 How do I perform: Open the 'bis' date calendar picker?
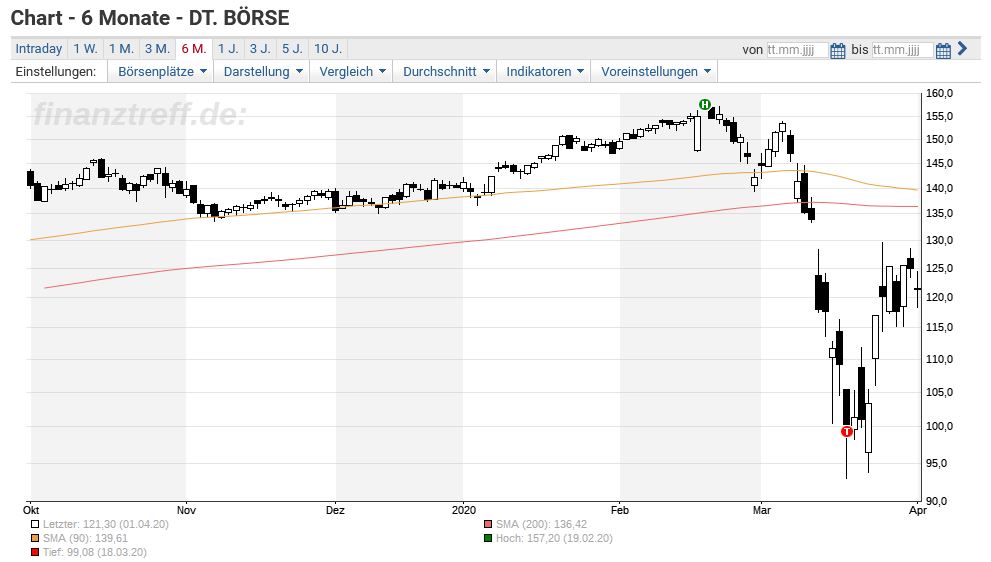[943, 51]
